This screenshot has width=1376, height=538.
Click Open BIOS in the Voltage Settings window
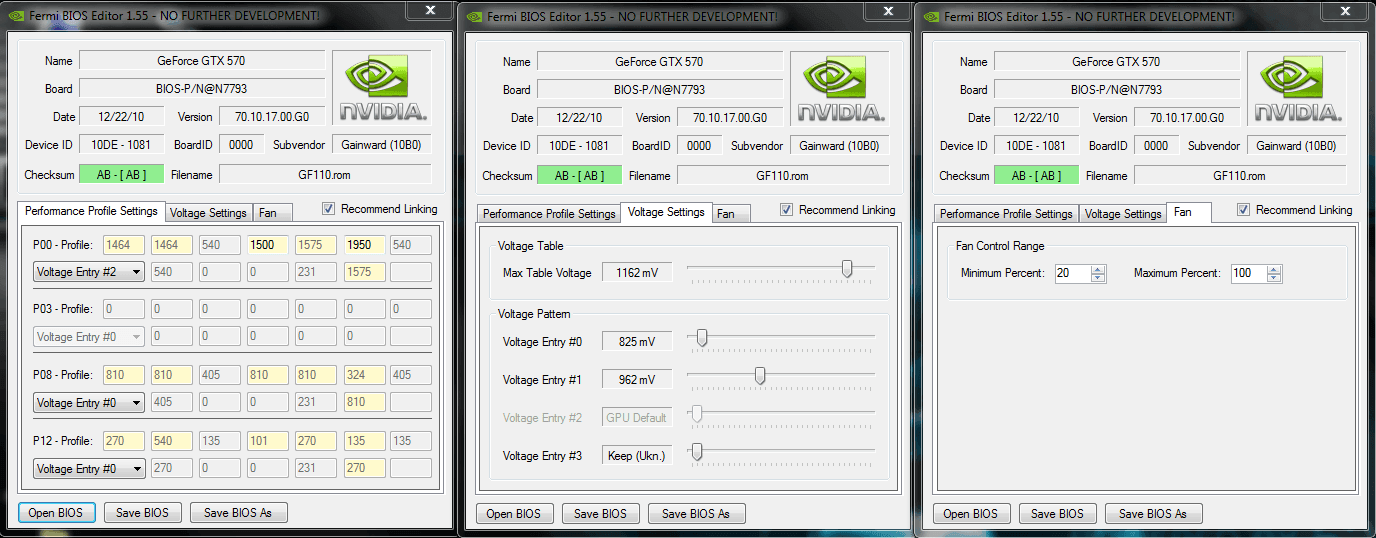514,514
